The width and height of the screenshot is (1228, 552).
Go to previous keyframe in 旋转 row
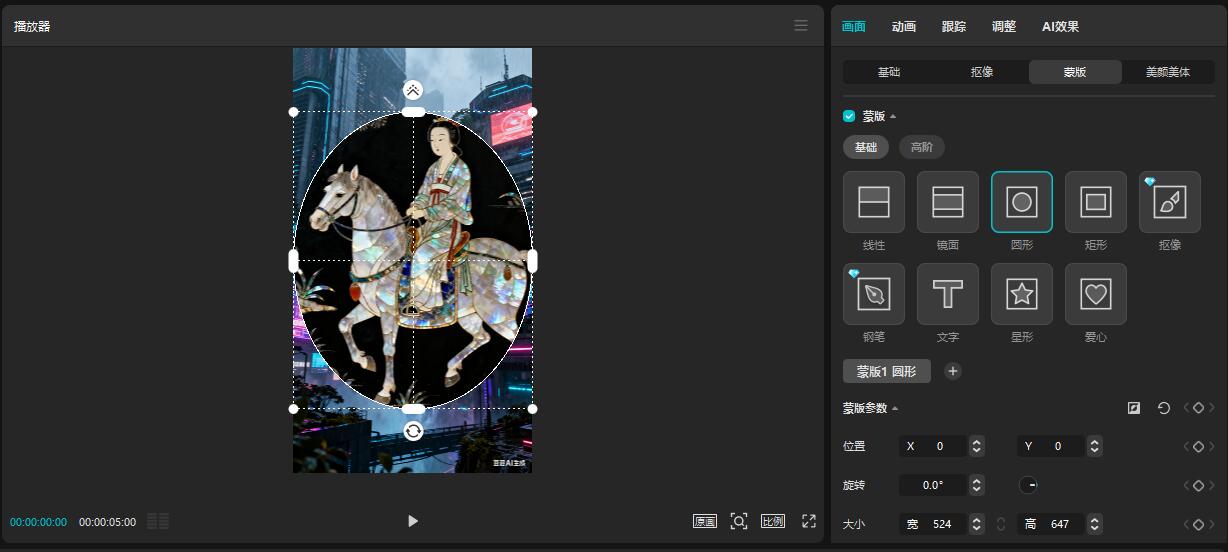click(1185, 485)
